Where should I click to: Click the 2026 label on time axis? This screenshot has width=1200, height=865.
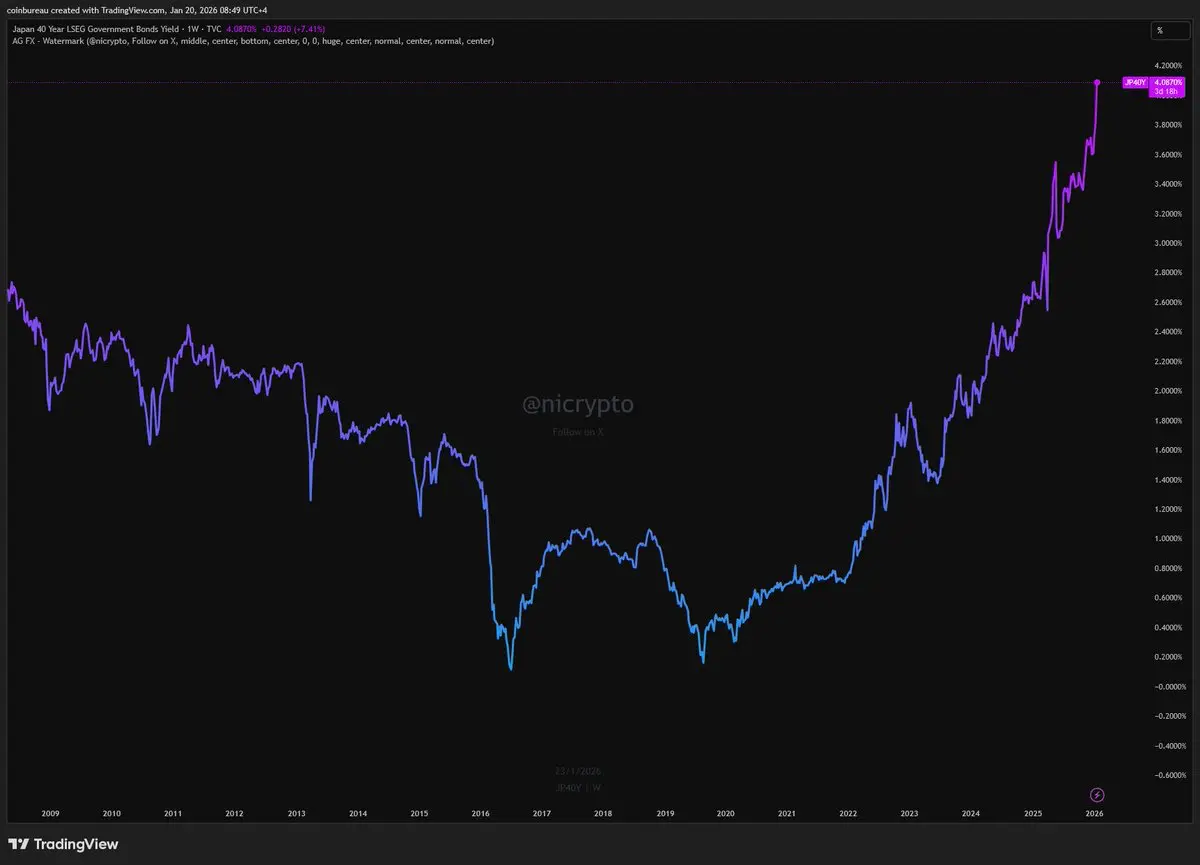click(x=1095, y=814)
